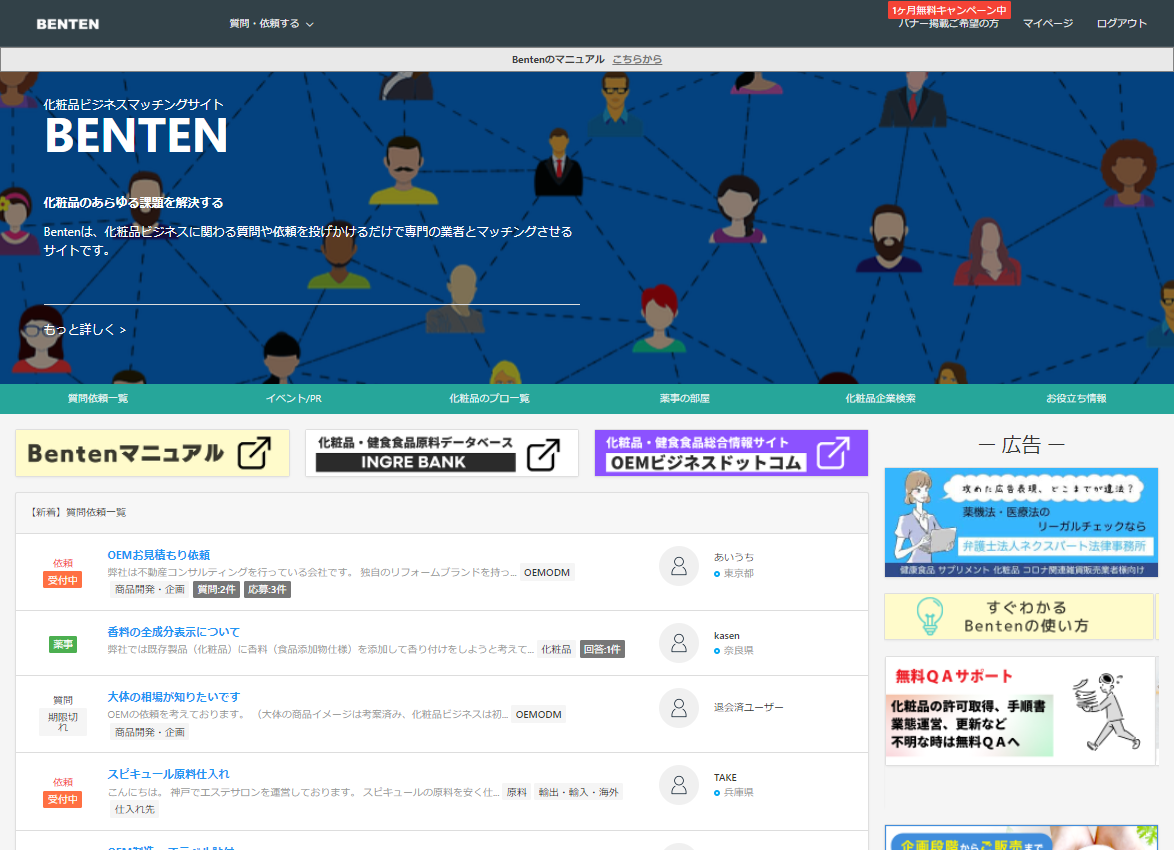Screen dimensions: 1174x850
Task: Click the INGRE BANK database banner
Action: pyautogui.click(x=442, y=453)
